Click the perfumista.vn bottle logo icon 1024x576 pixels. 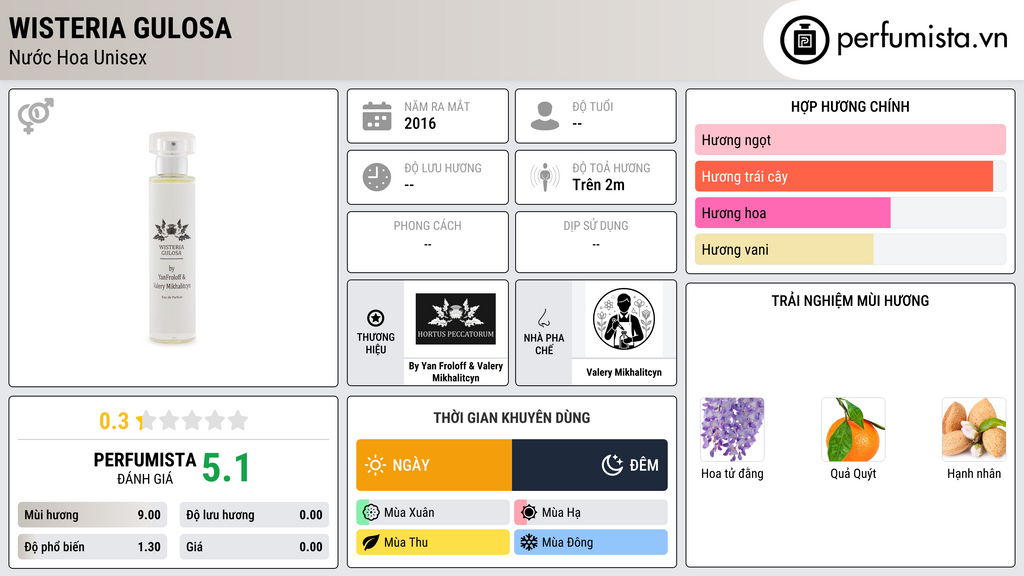(804, 40)
